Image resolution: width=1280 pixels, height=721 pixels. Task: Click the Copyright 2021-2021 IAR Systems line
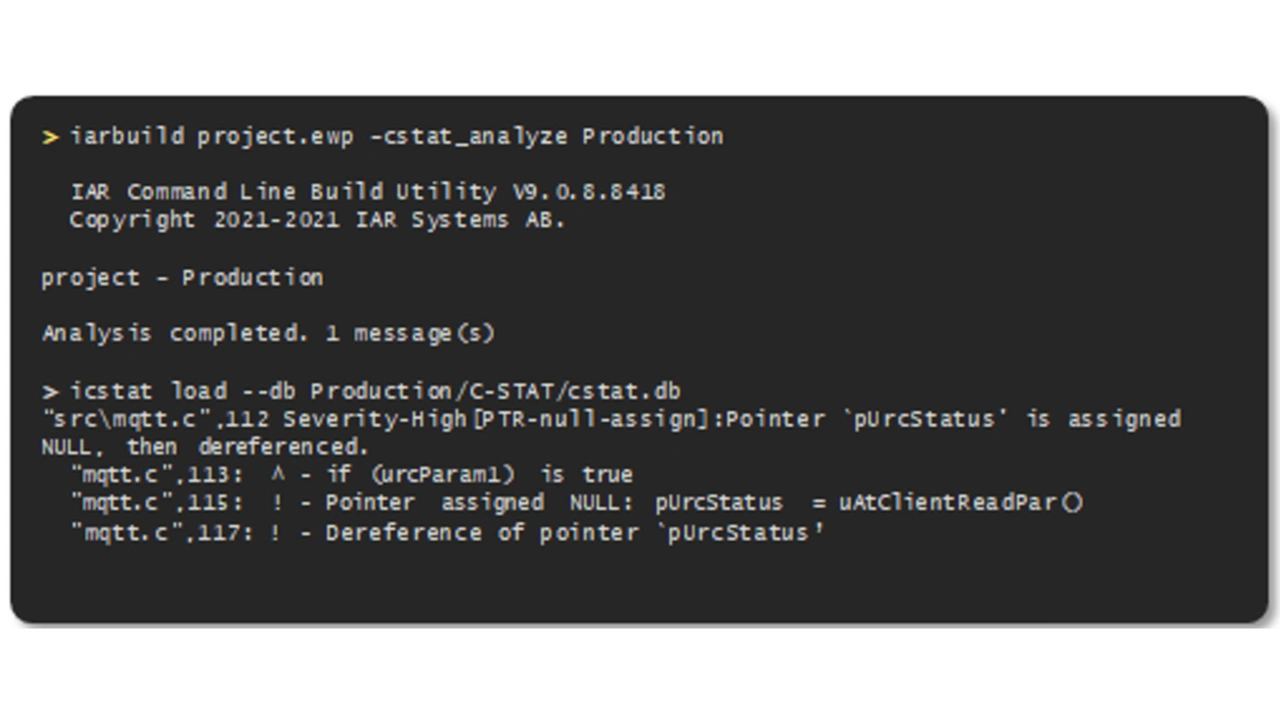317,220
